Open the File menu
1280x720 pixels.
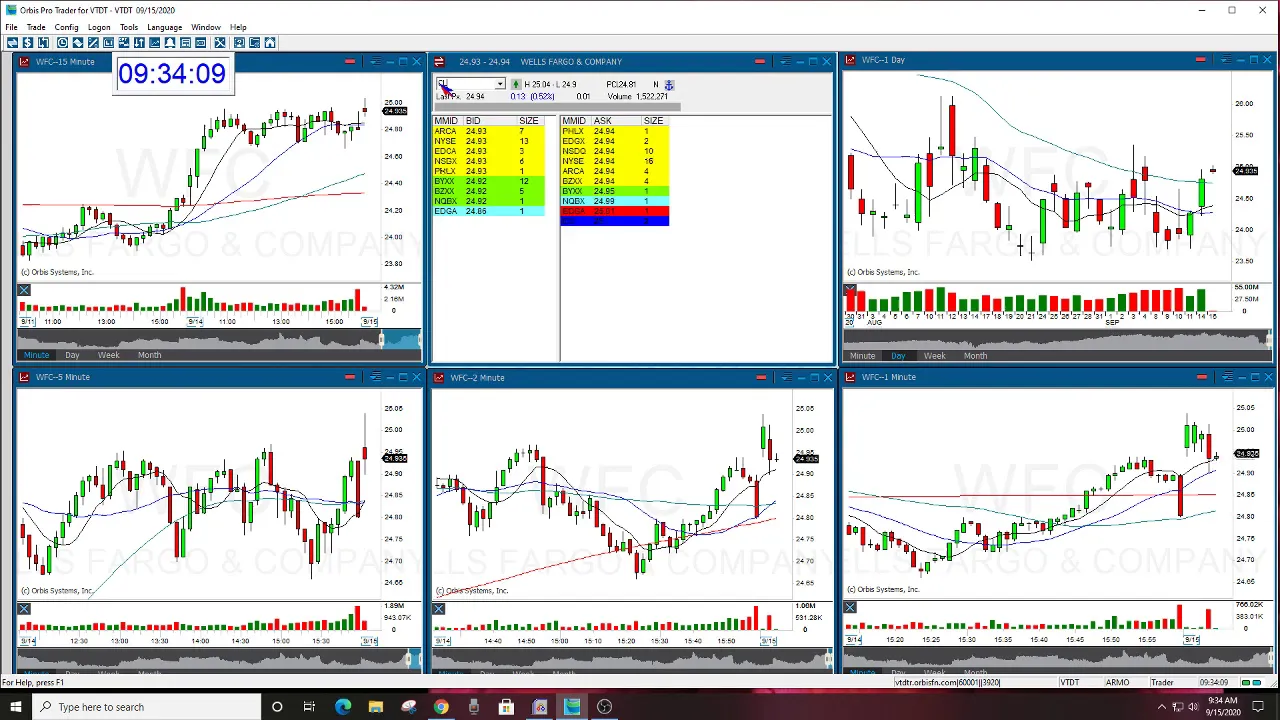click(11, 27)
